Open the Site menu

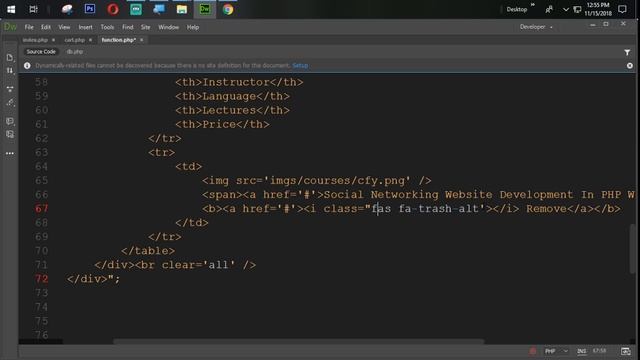tap(145, 27)
